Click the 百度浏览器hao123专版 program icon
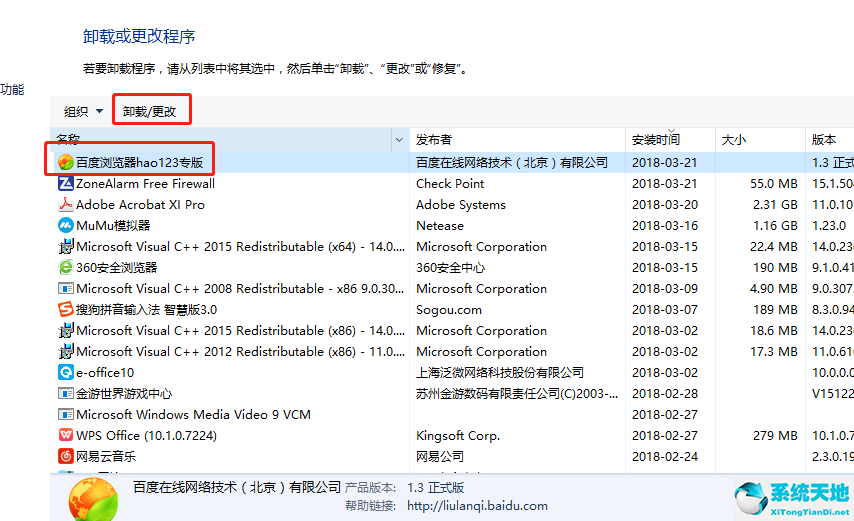This screenshot has width=854, height=521. click(x=65, y=162)
